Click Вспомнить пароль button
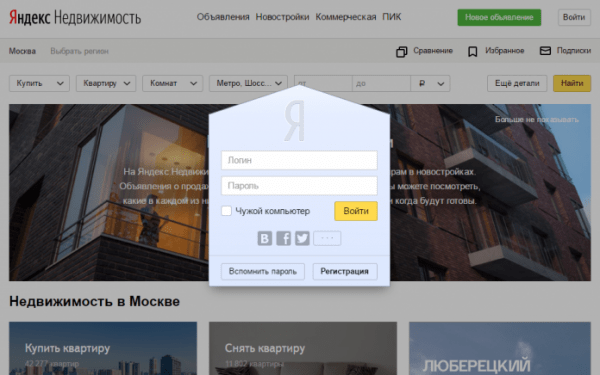 coord(263,271)
